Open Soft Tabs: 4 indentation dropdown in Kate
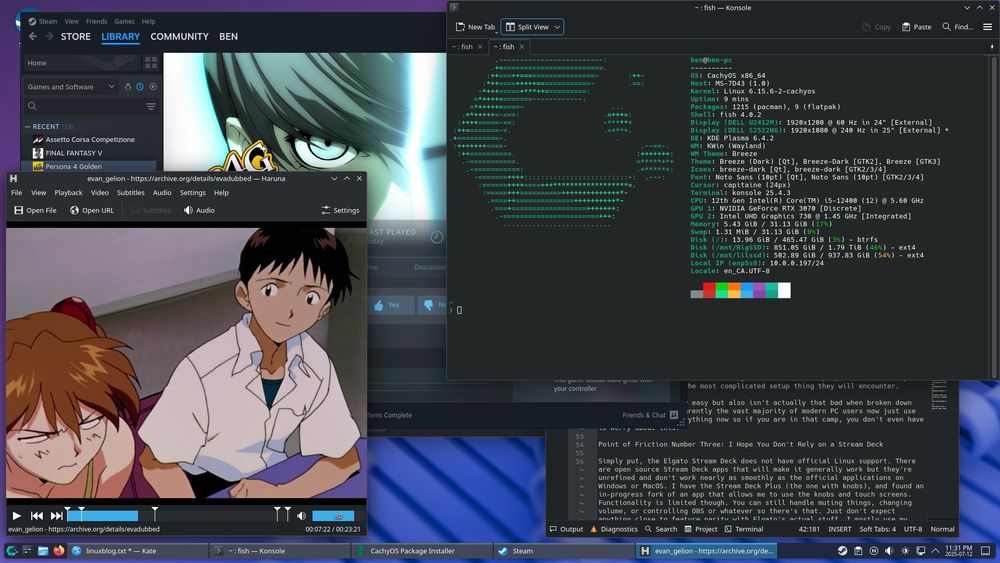Image resolution: width=1000 pixels, height=563 pixels. 877,529
